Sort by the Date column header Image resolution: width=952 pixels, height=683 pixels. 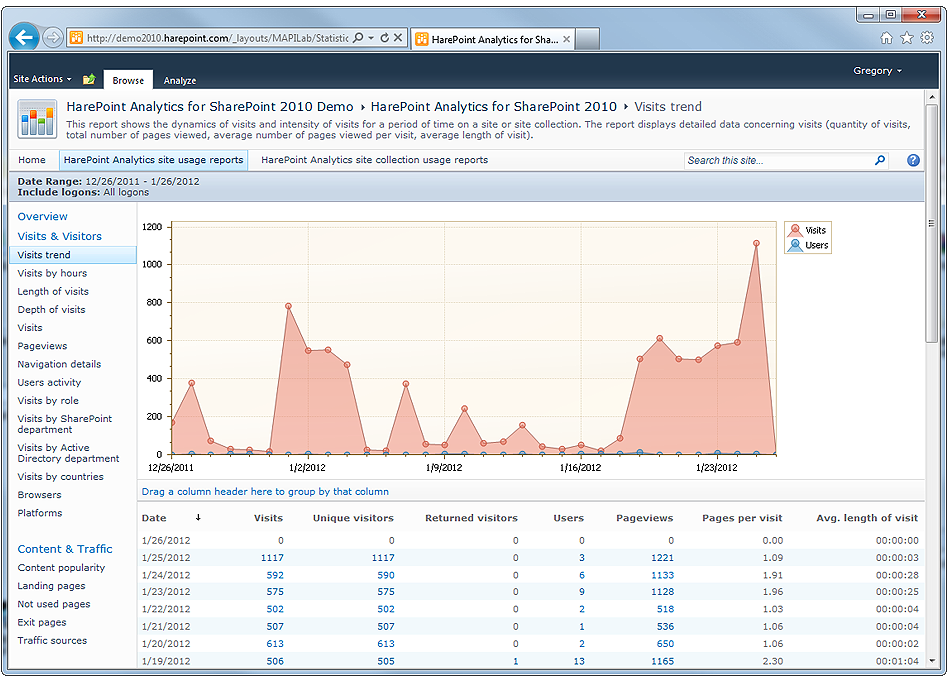[x=154, y=518]
